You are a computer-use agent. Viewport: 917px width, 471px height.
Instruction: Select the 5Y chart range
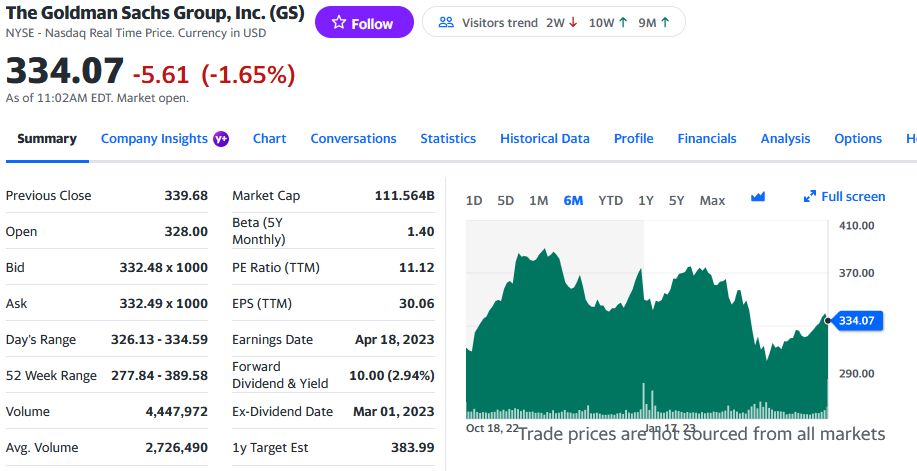[677, 201]
